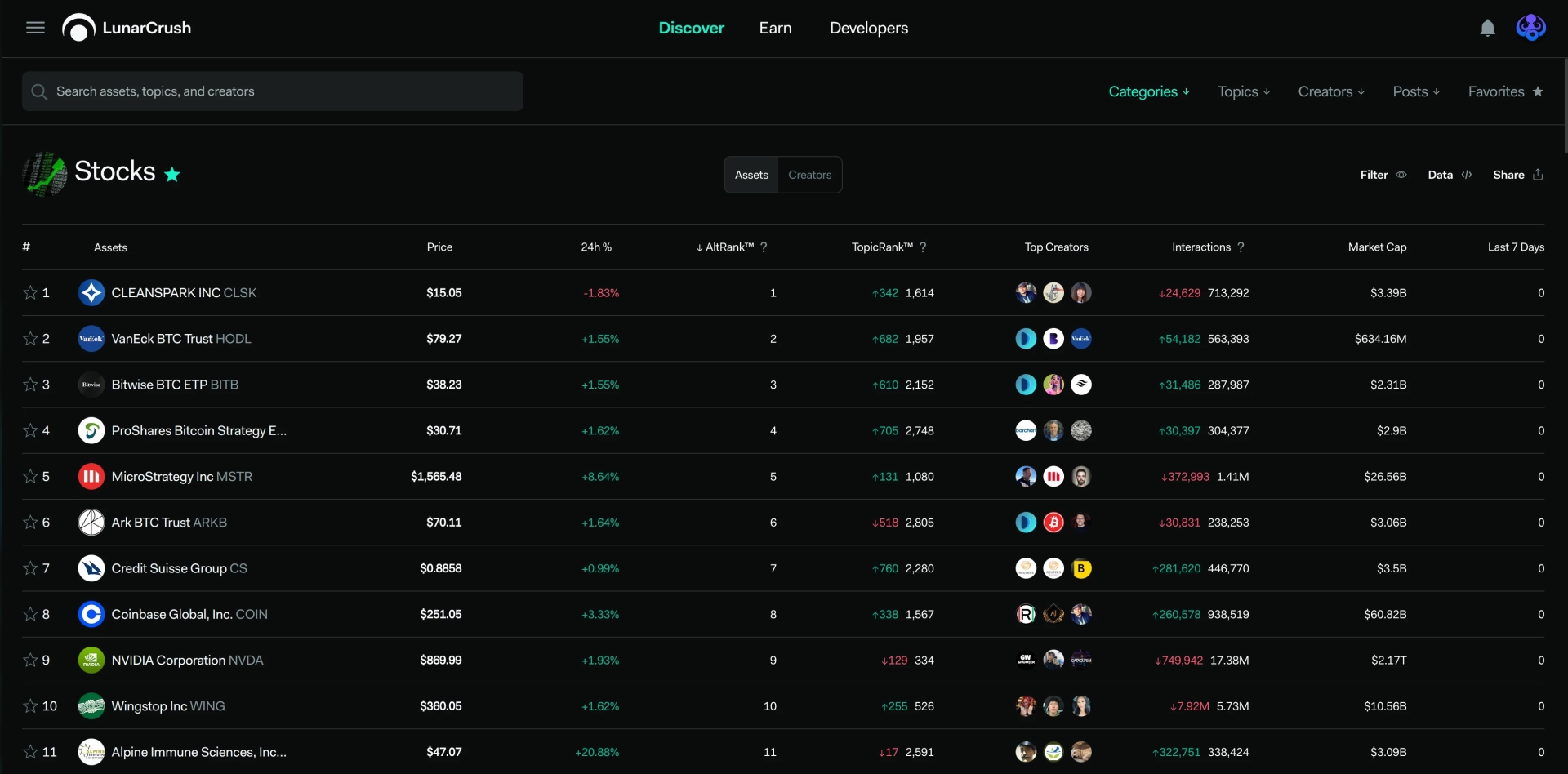Viewport: 1568px width, 774px height.
Task: Open the Wingstop Inc WING asset link
Action: (x=168, y=706)
